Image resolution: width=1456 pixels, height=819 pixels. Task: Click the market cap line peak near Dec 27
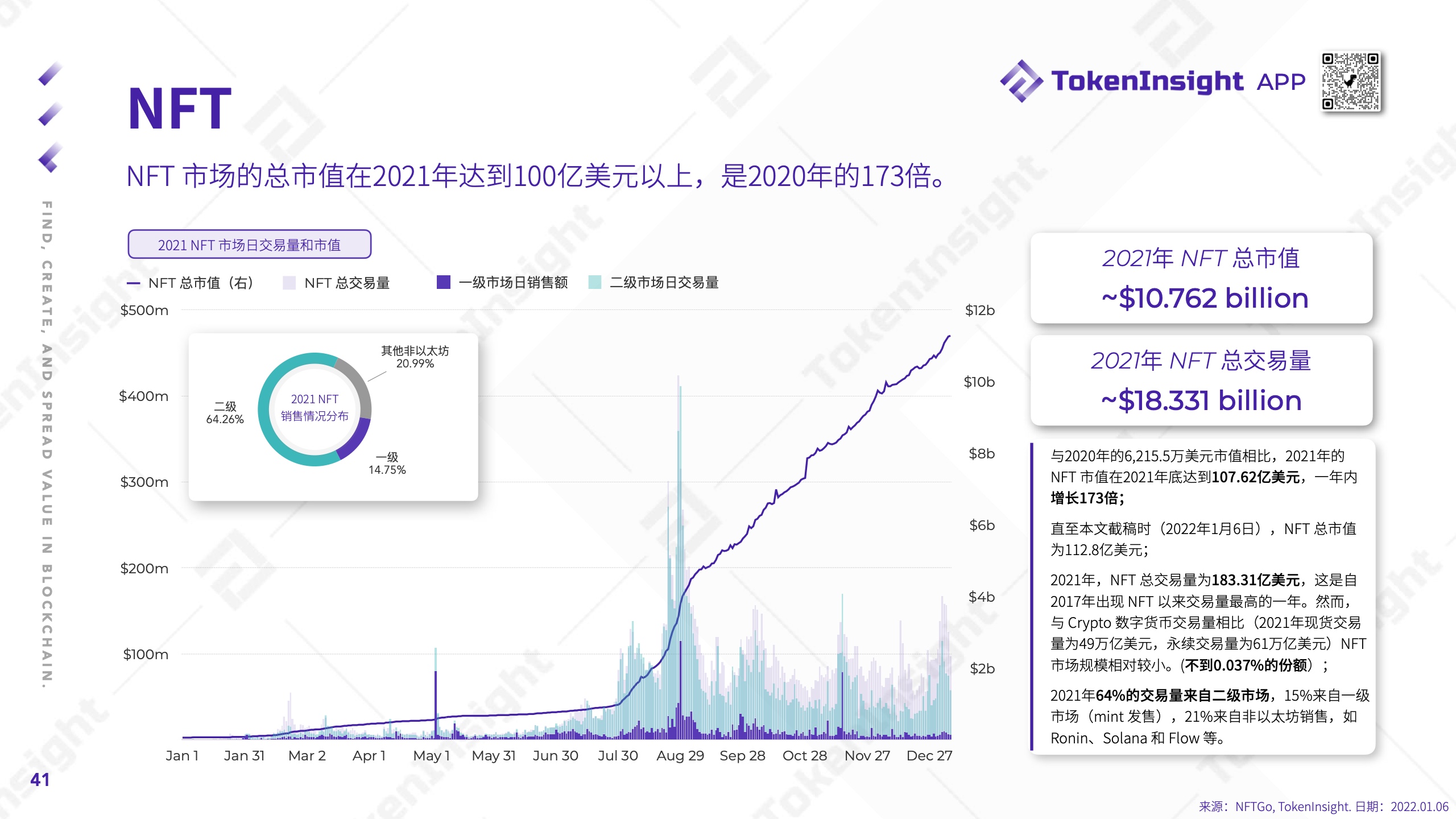pyautogui.click(x=949, y=337)
